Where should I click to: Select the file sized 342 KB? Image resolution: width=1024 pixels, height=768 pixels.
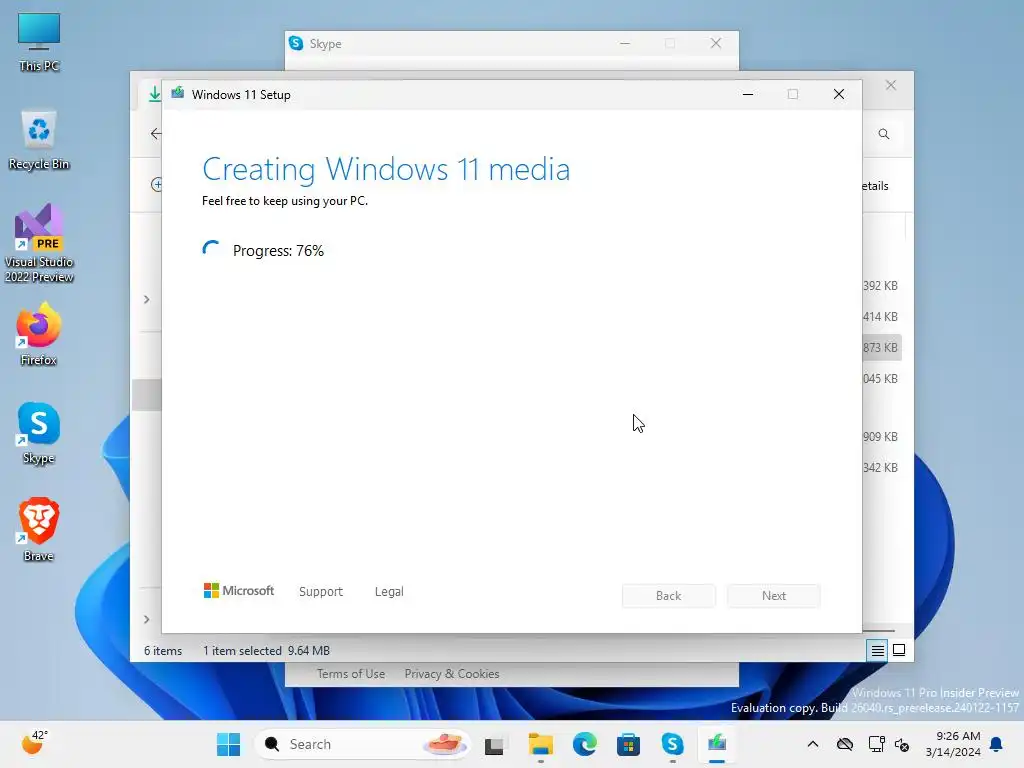(x=880, y=468)
